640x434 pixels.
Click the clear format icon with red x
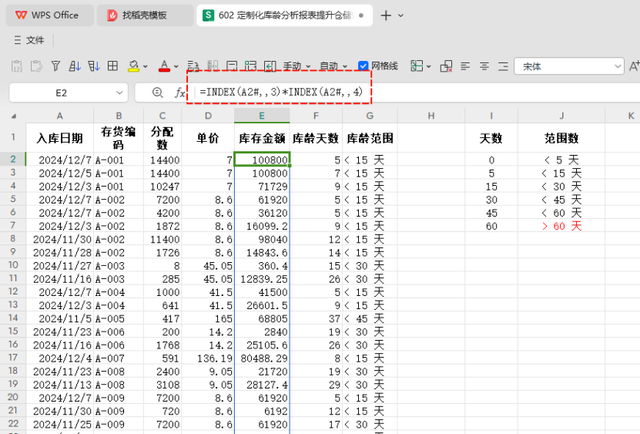(446, 66)
